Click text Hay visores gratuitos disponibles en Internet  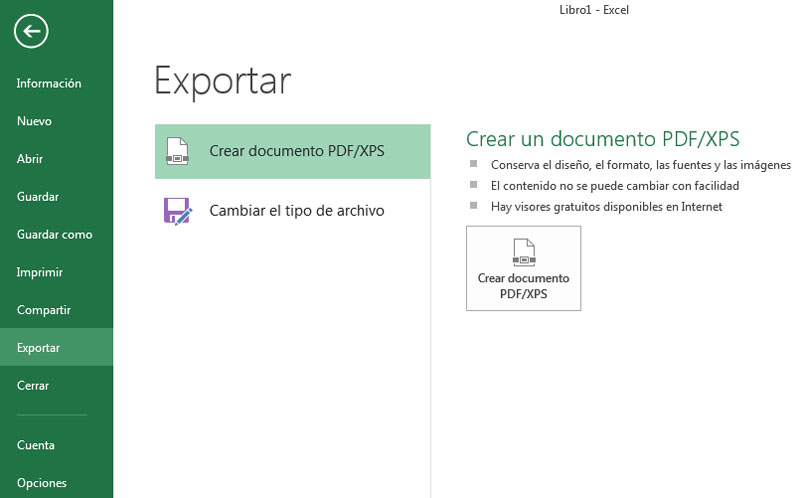click(x=607, y=207)
